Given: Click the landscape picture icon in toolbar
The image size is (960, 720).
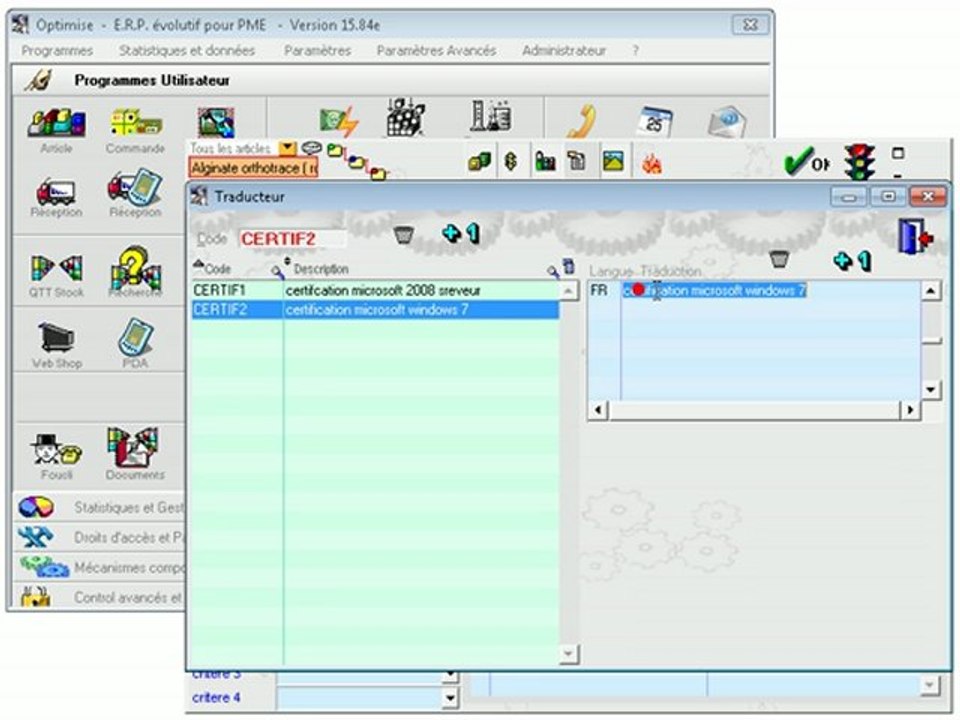Looking at the screenshot, I should (613, 162).
